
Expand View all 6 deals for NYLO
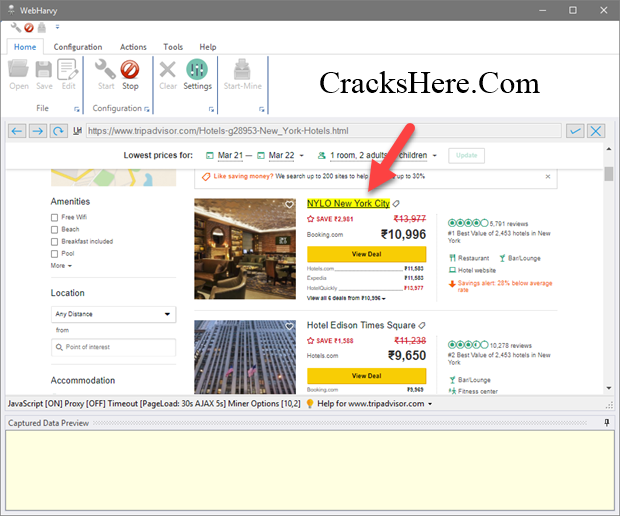pyautogui.click(x=346, y=298)
